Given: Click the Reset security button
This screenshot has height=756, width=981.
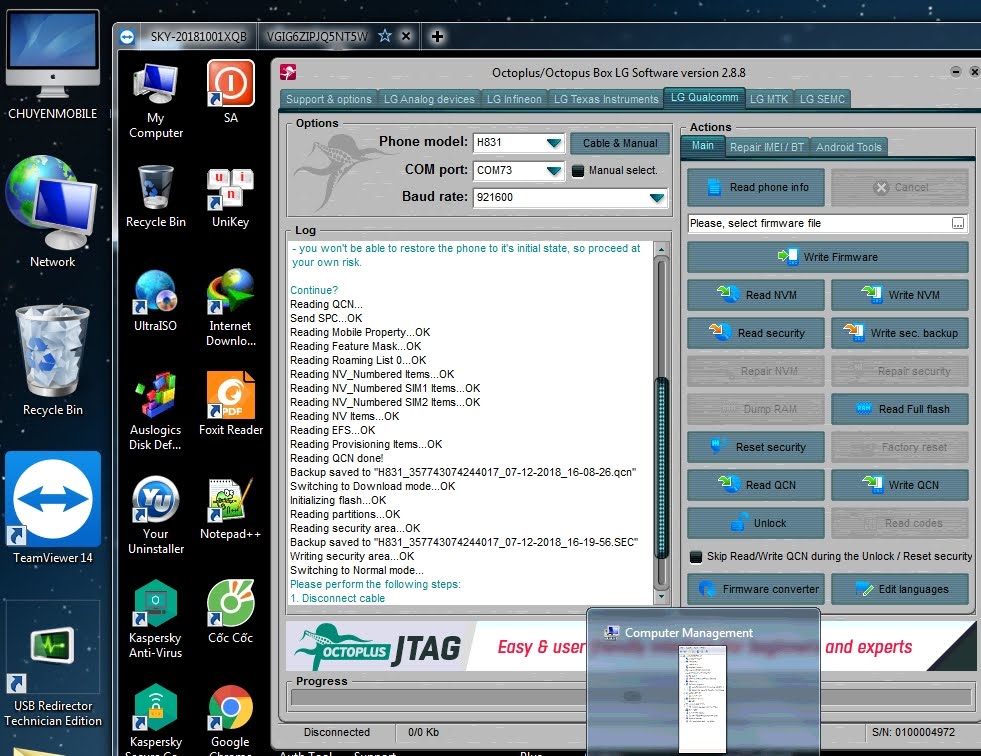Looking at the screenshot, I should coord(756,447).
